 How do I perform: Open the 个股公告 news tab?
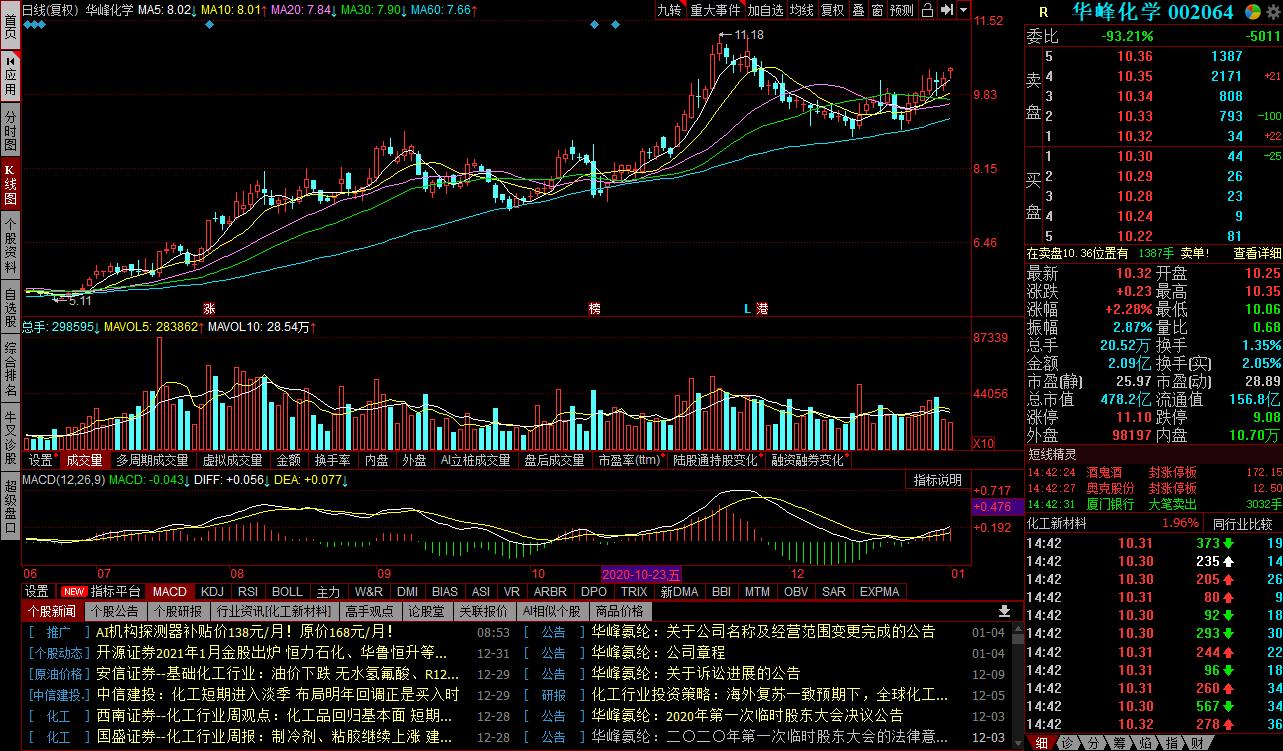tap(114, 611)
